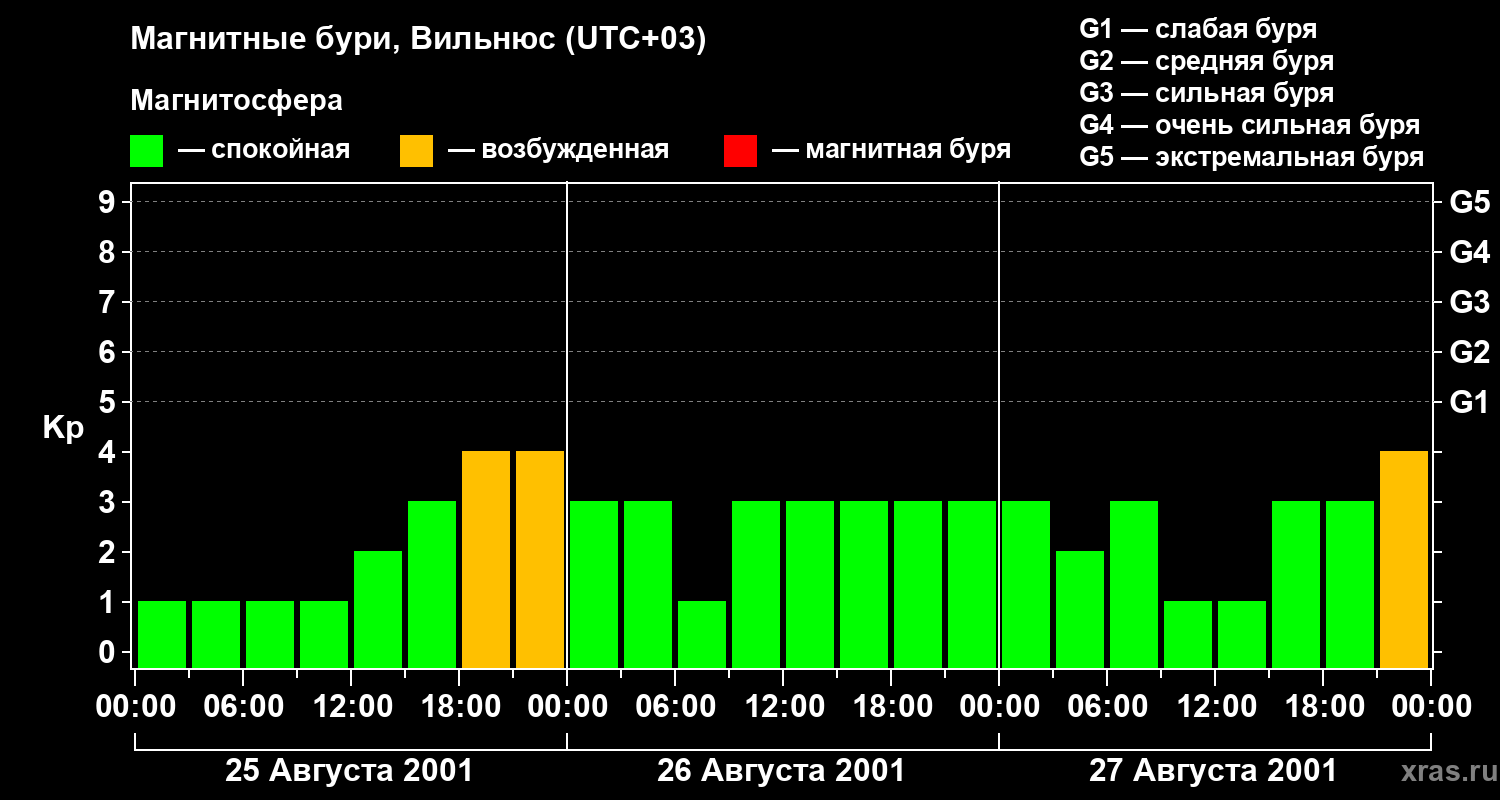
Task: Click the '18:00' time label for 26 Августа
Action: pyautogui.click(x=891, y=707)
